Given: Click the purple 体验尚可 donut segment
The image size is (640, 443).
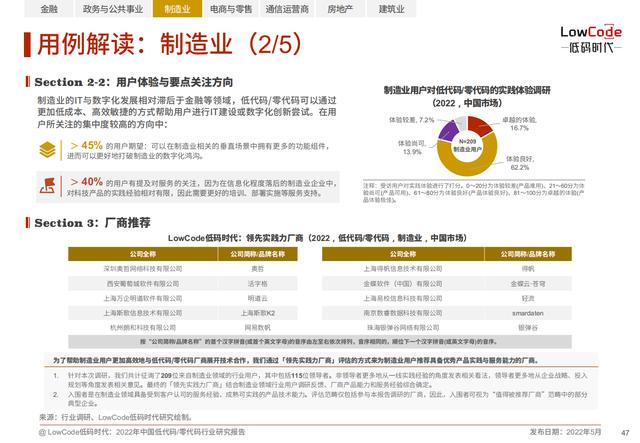Looking at the screenshot, I should (x=447, y=131).
